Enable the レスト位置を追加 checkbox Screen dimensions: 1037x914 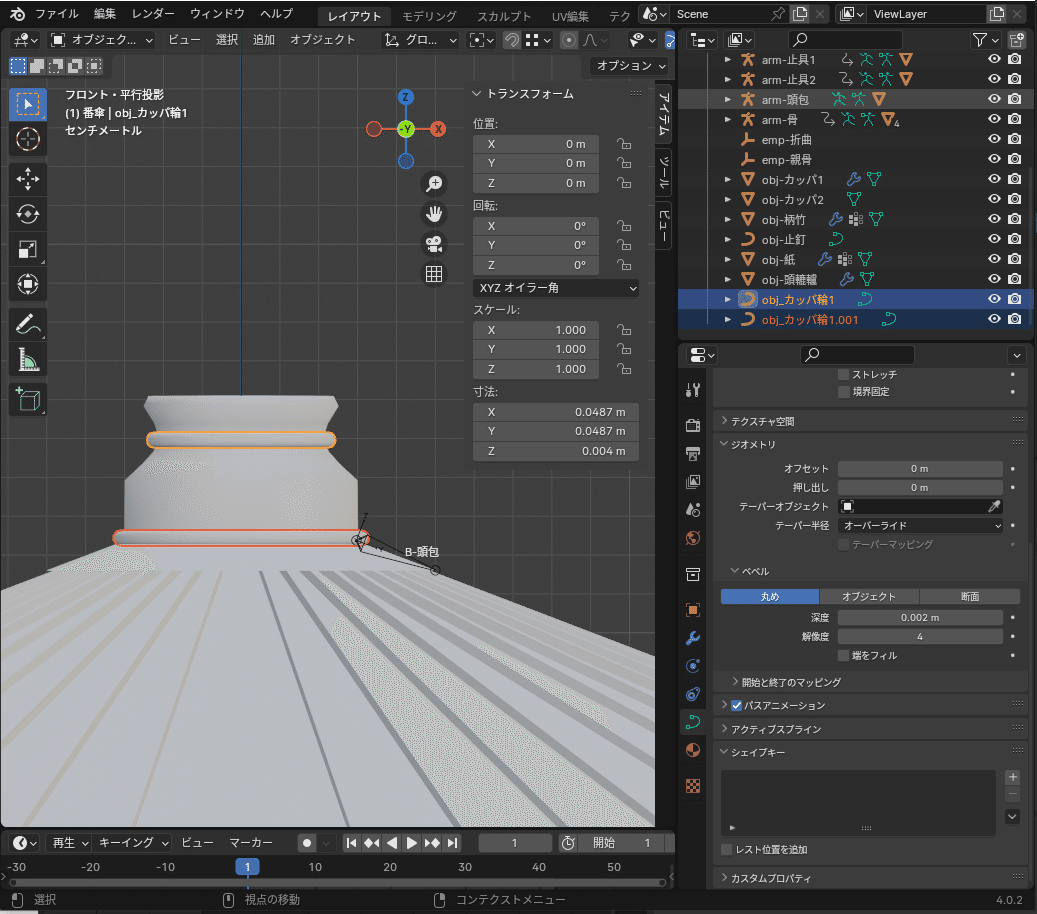pos(726,850)
